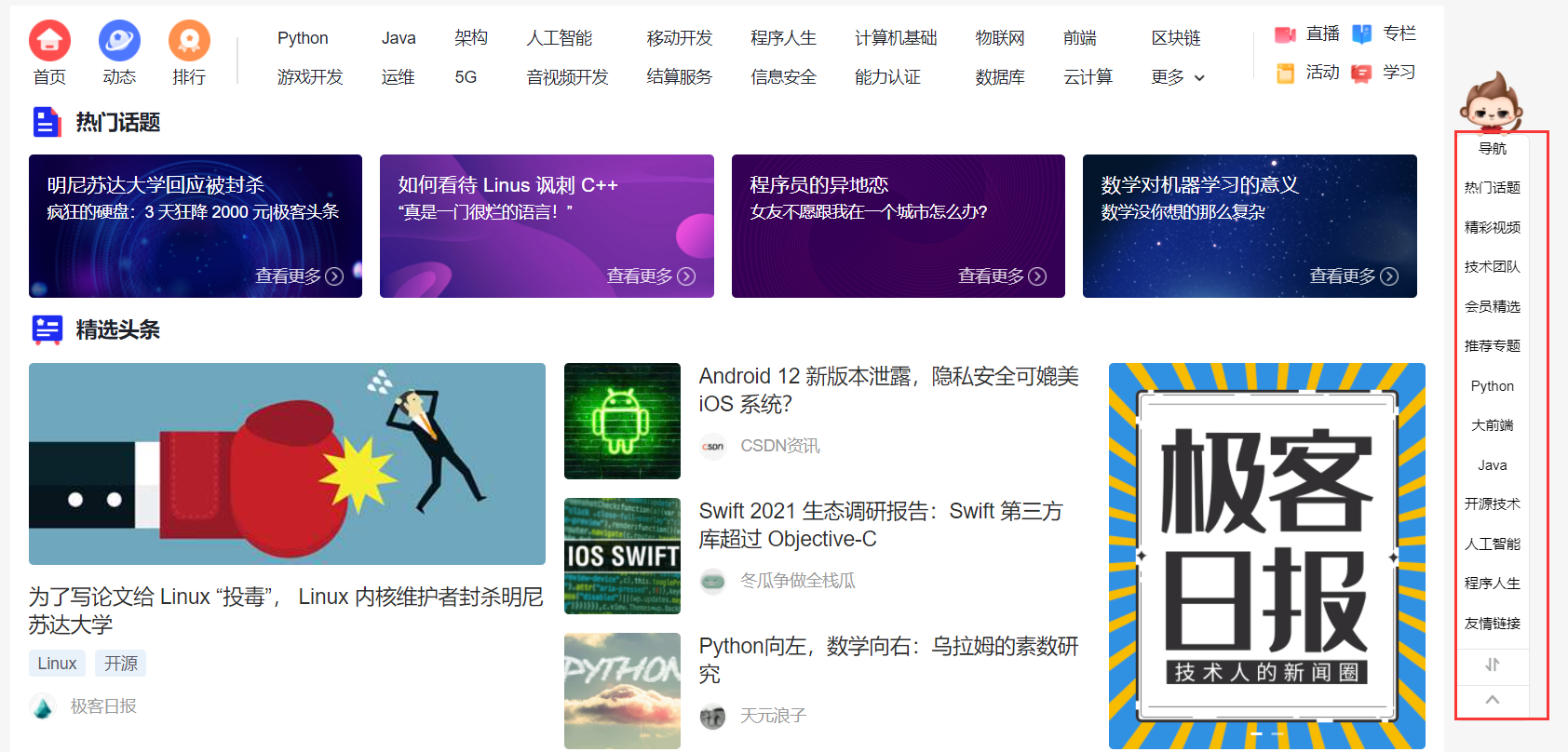Image resolution: width=1568 pixels, height=752 pixels.
Task: Click the Linux tag under the headline
Action: point(57,664)
